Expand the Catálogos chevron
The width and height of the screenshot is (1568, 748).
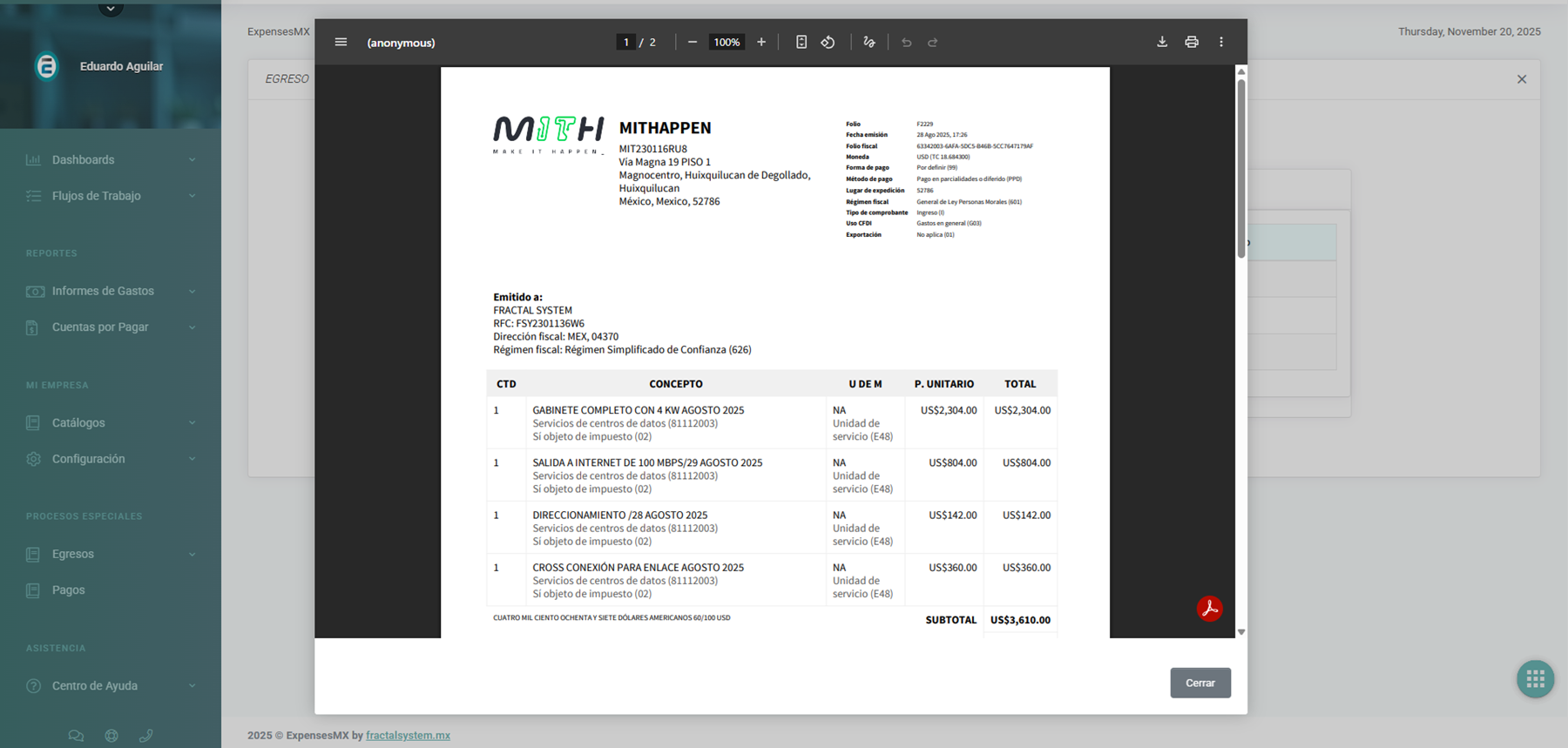[x=193, y=423]
